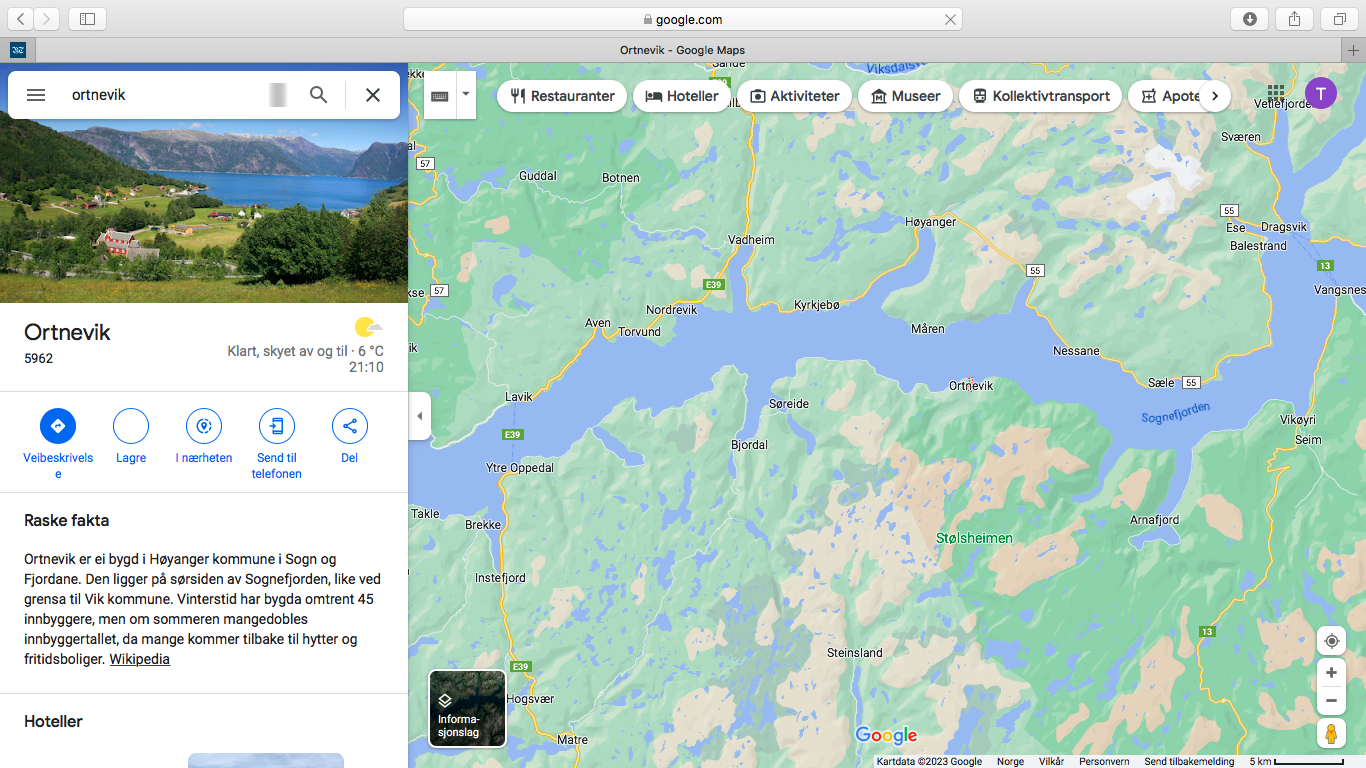
Task: Zoom in the map with plus
Action: [x=1331, y=673]
